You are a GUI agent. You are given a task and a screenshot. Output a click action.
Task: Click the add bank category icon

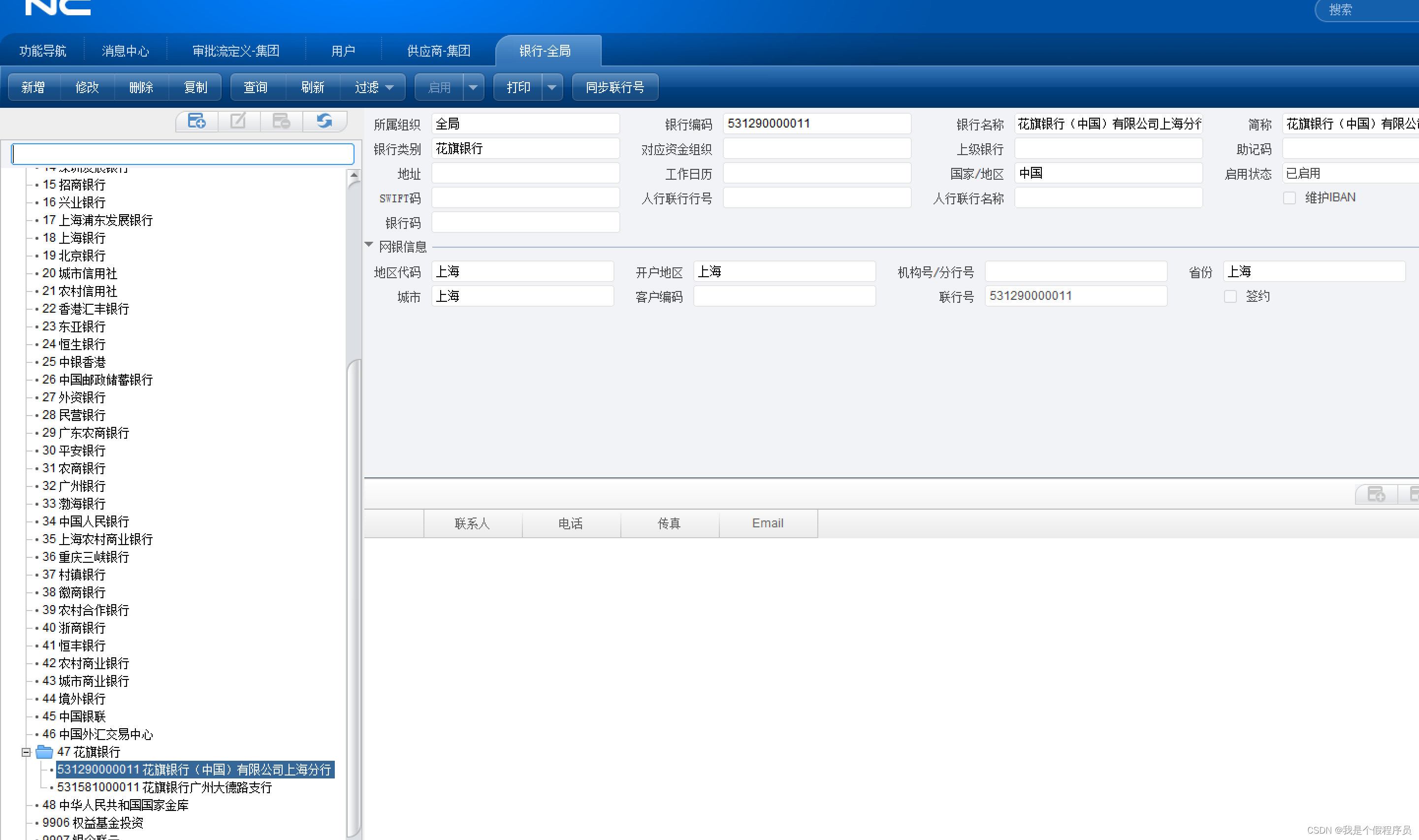(x=196, y=121)
